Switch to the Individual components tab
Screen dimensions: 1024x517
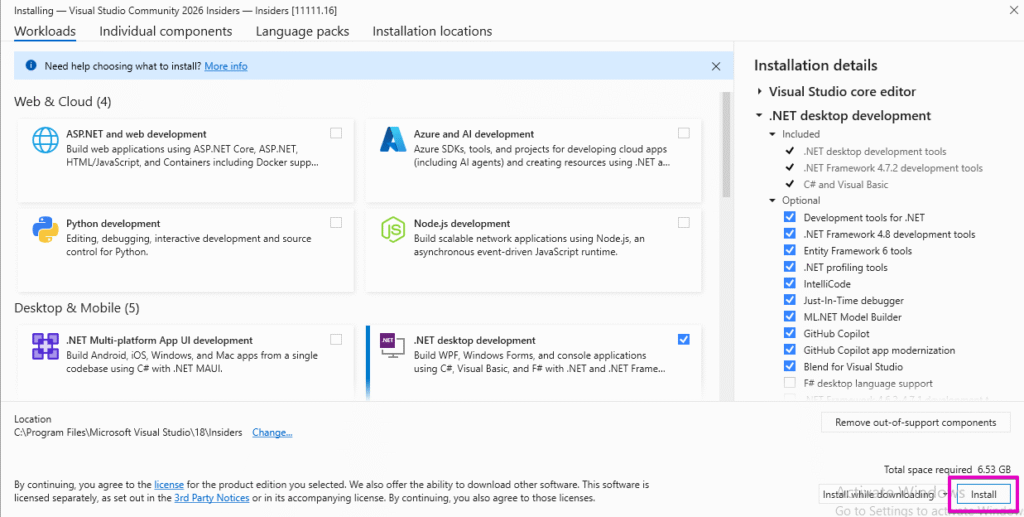(x=165, y=31)
